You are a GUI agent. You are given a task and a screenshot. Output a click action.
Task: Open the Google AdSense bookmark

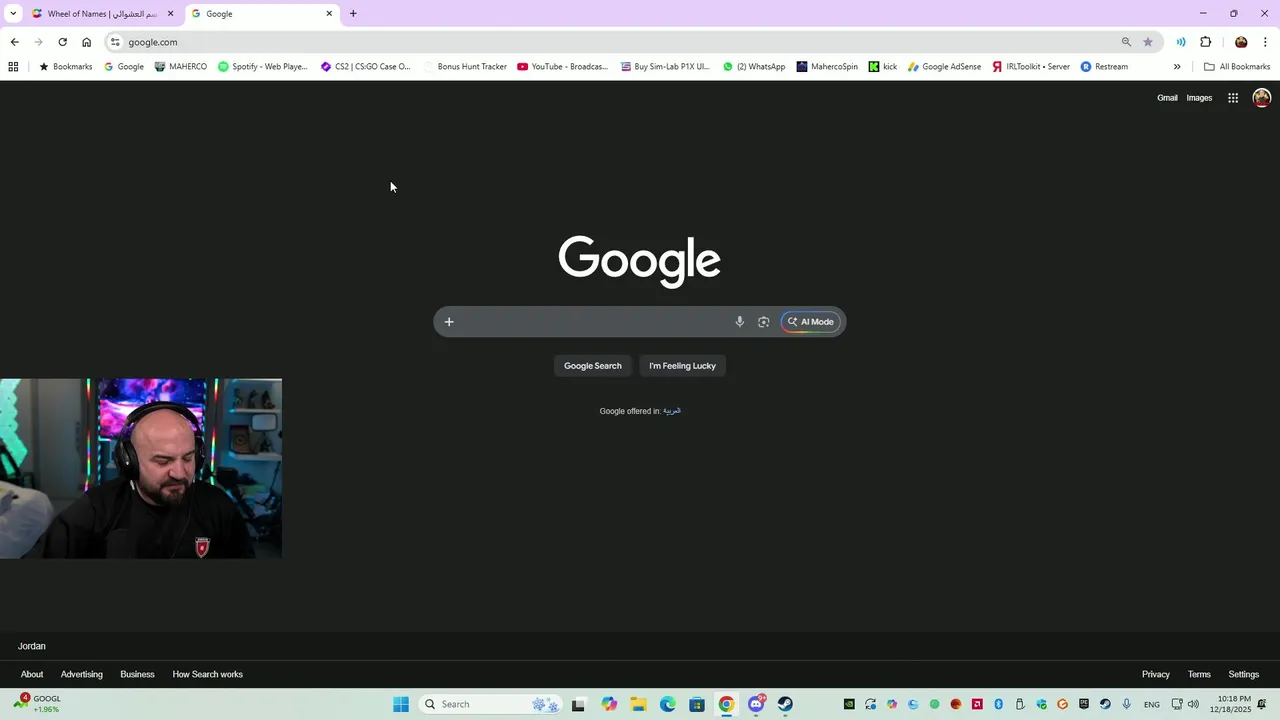[944, 67]
